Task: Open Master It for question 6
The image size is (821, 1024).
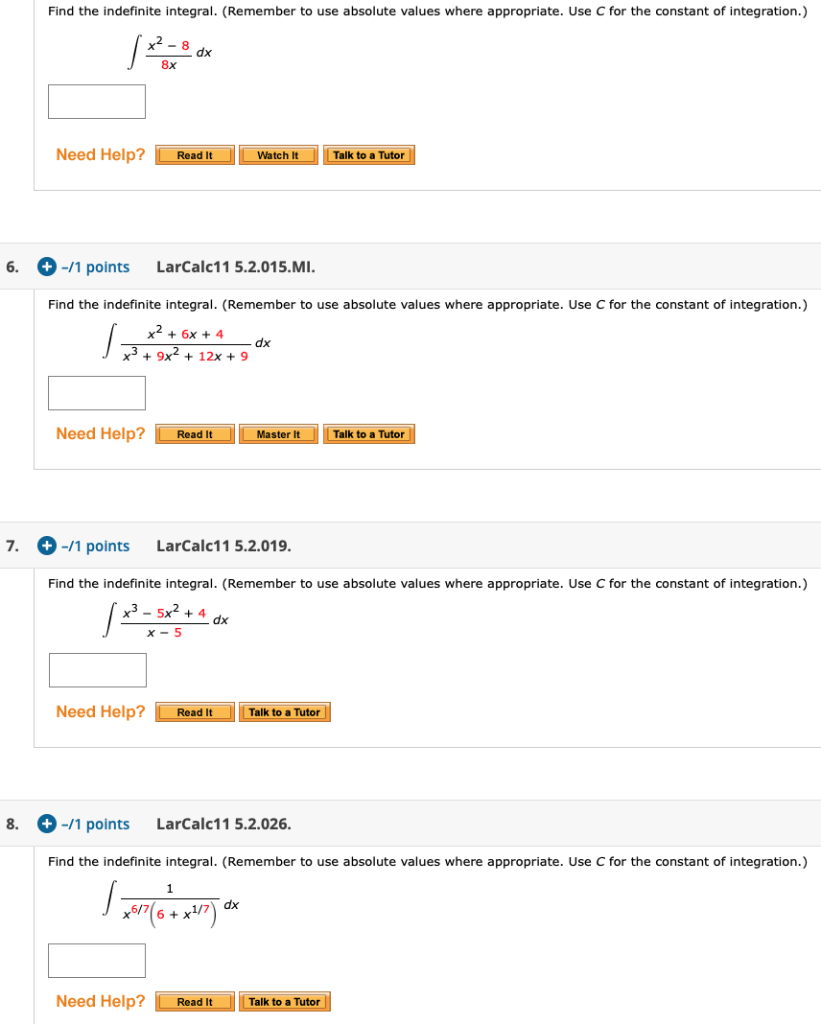Action: coord(278,434)
